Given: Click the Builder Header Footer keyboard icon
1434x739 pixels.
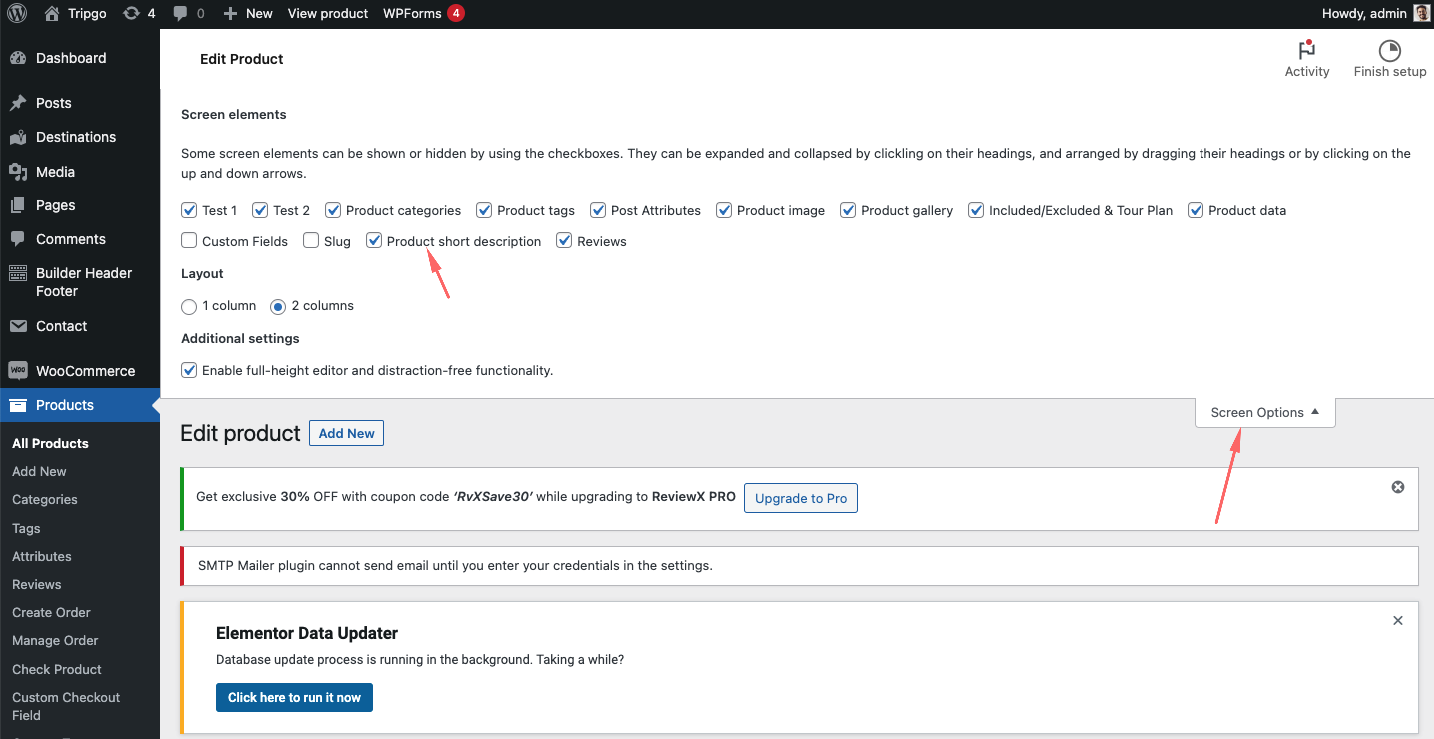Looking at the screenshot, I should pyautogui.click(x=18, y=273).
